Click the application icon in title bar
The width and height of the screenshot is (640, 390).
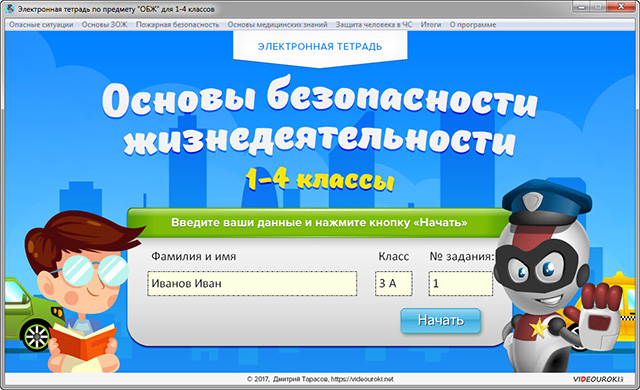coord(10,9)
